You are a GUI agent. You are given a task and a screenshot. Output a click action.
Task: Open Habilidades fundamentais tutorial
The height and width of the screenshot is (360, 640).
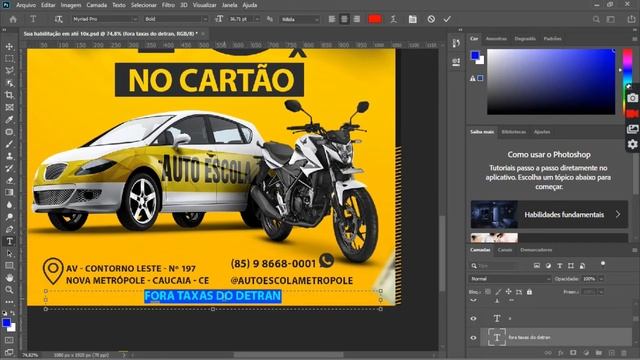click(549, 214)
